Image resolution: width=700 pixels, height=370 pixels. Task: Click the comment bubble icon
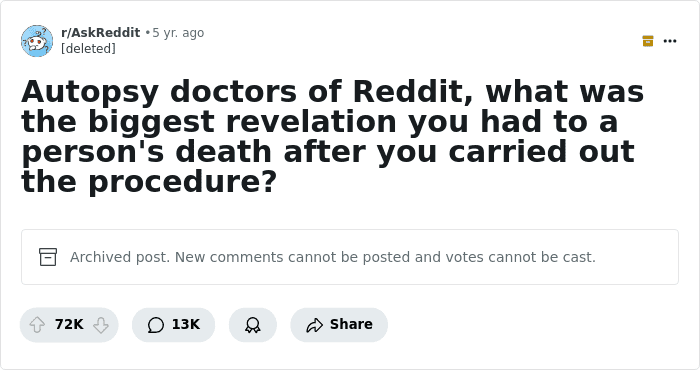(156, 325)
